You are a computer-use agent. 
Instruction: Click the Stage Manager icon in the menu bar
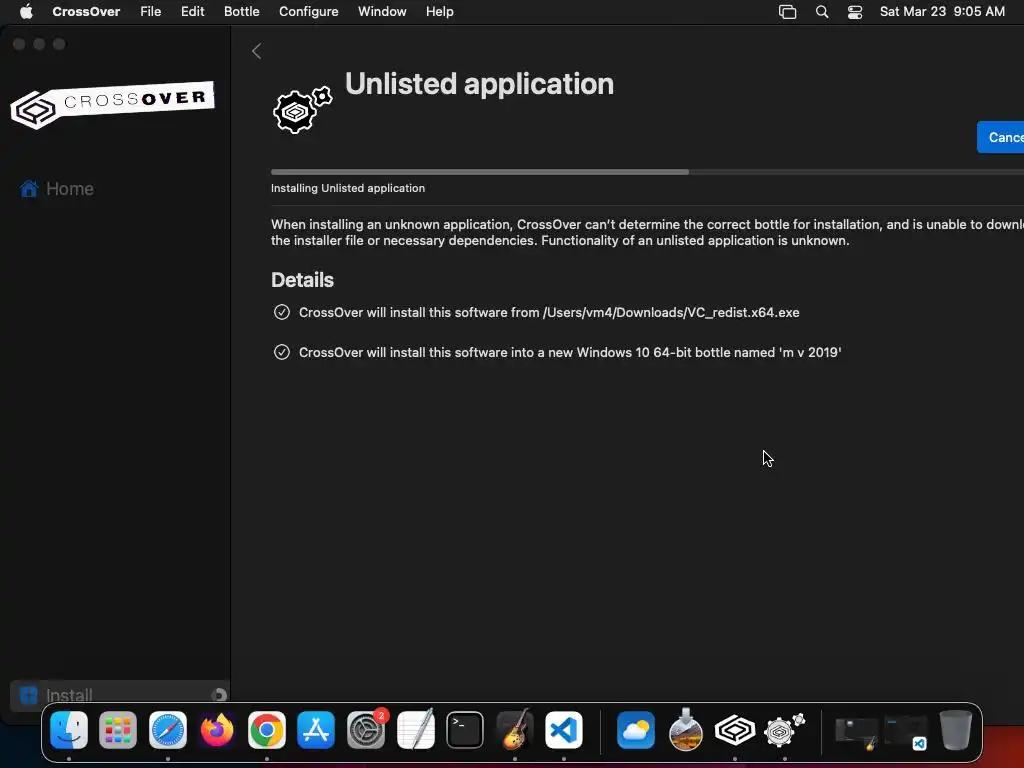788,12
